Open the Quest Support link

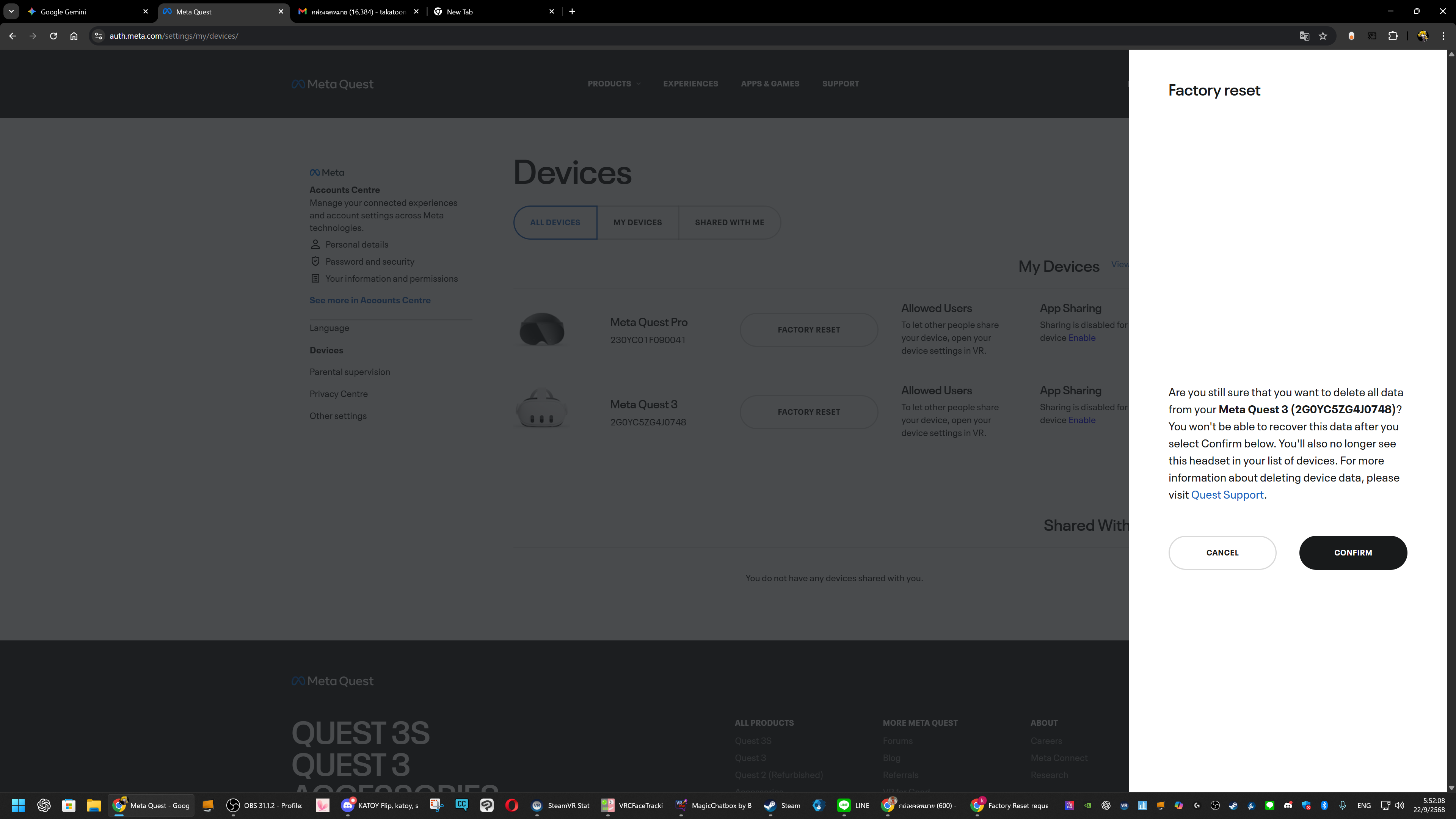1227,494
